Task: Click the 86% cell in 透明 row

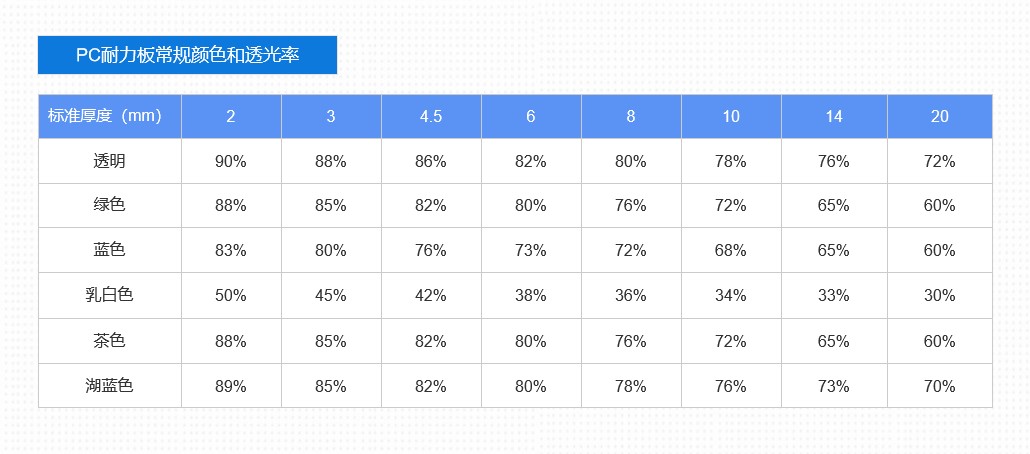Action: [x=431, y=161]
